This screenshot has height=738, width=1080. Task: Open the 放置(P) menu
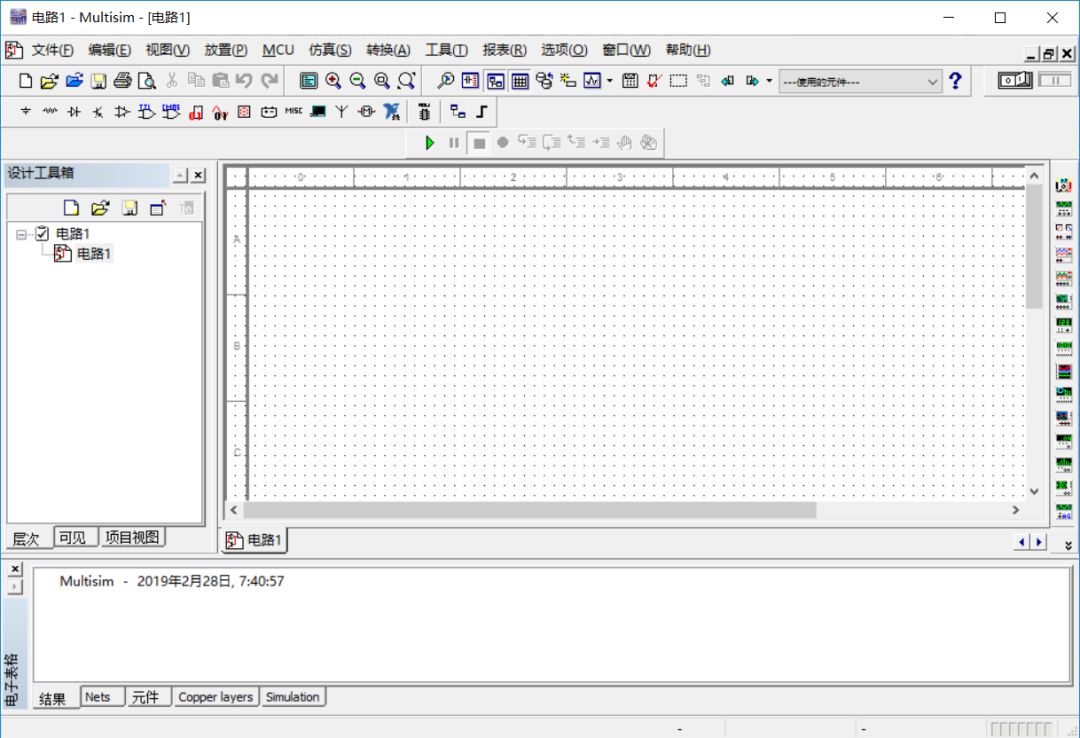[x=225, y=50]
